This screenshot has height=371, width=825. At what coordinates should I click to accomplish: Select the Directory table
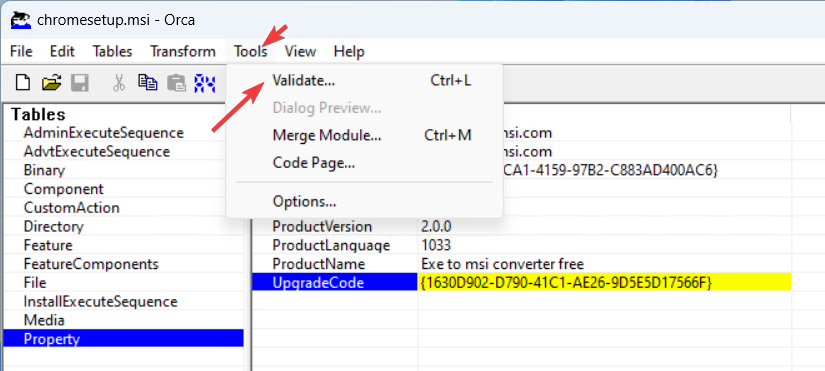click(53, 227)
